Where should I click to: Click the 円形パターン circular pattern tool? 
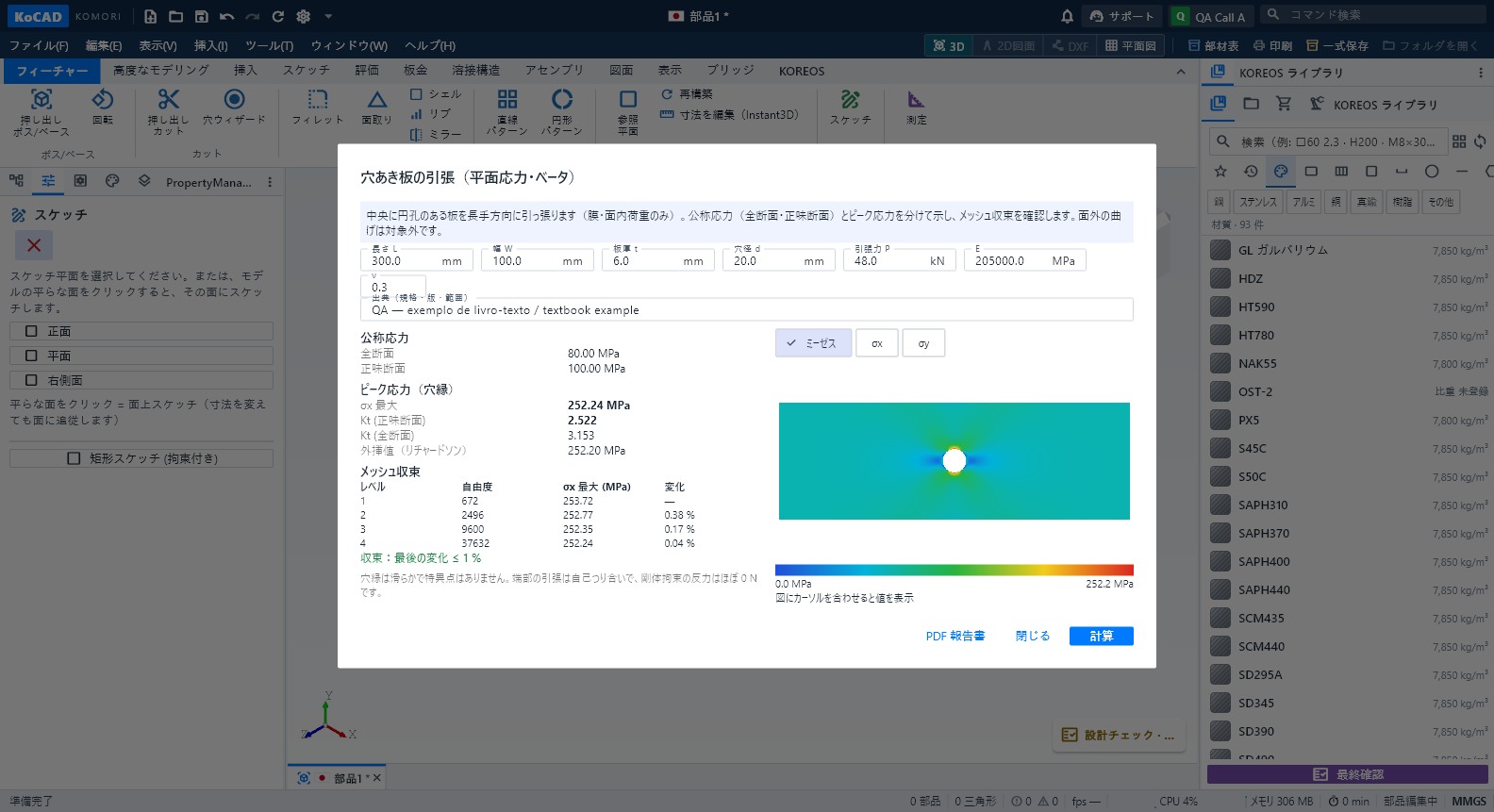pos(562,112)
